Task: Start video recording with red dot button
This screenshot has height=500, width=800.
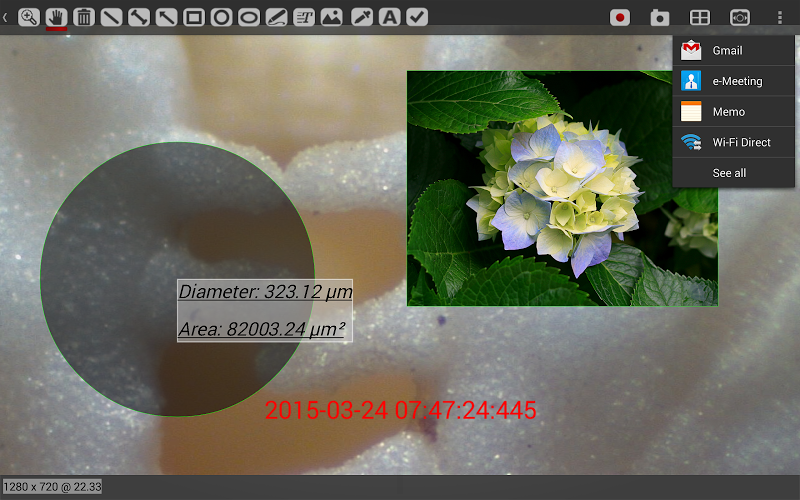Action: [620, 18]
